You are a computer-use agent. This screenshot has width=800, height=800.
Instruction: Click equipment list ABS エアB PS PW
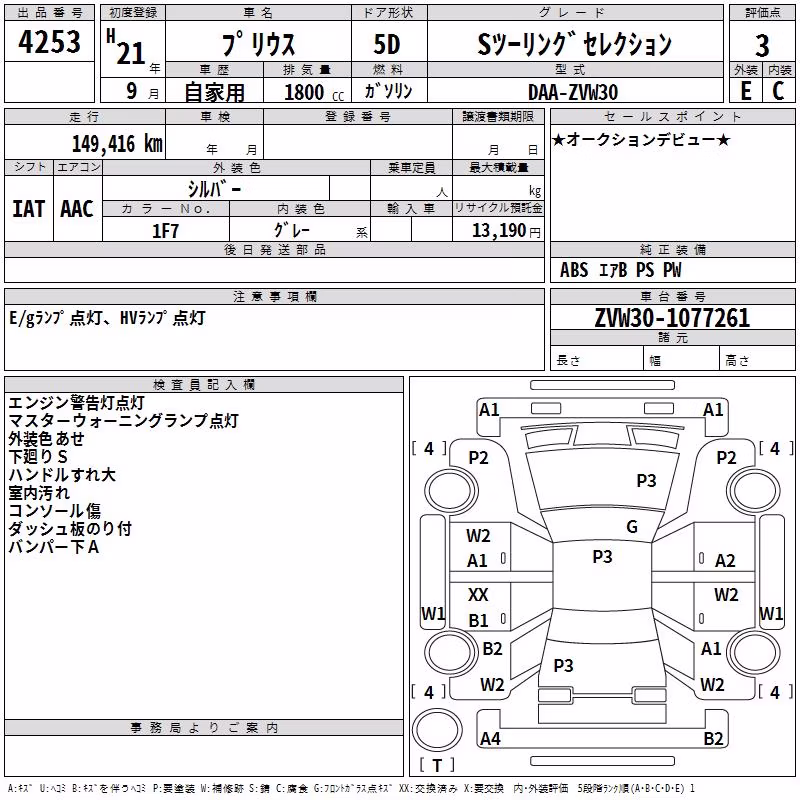click(x=620, y=270)
